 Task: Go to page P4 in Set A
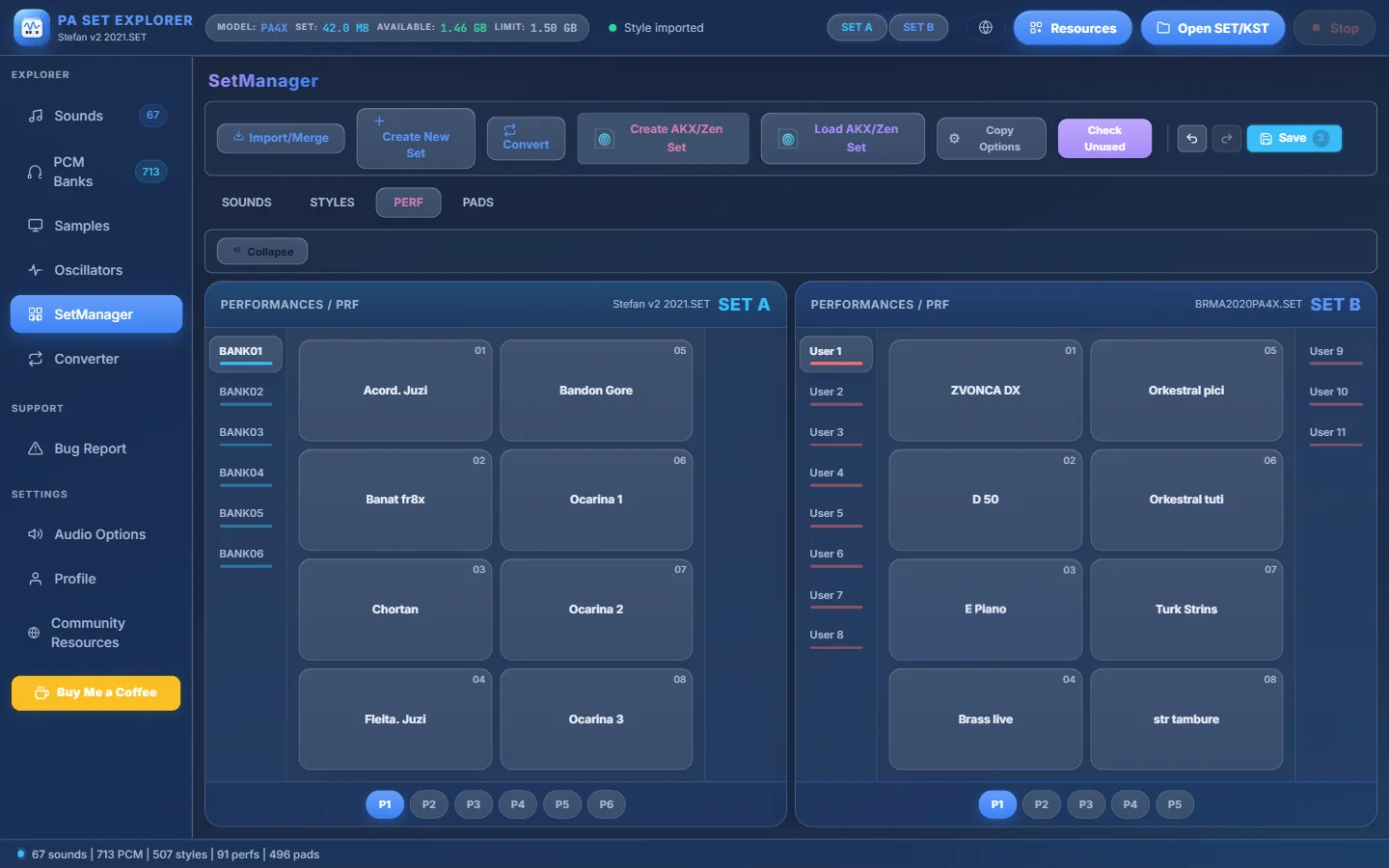(518, 804)
